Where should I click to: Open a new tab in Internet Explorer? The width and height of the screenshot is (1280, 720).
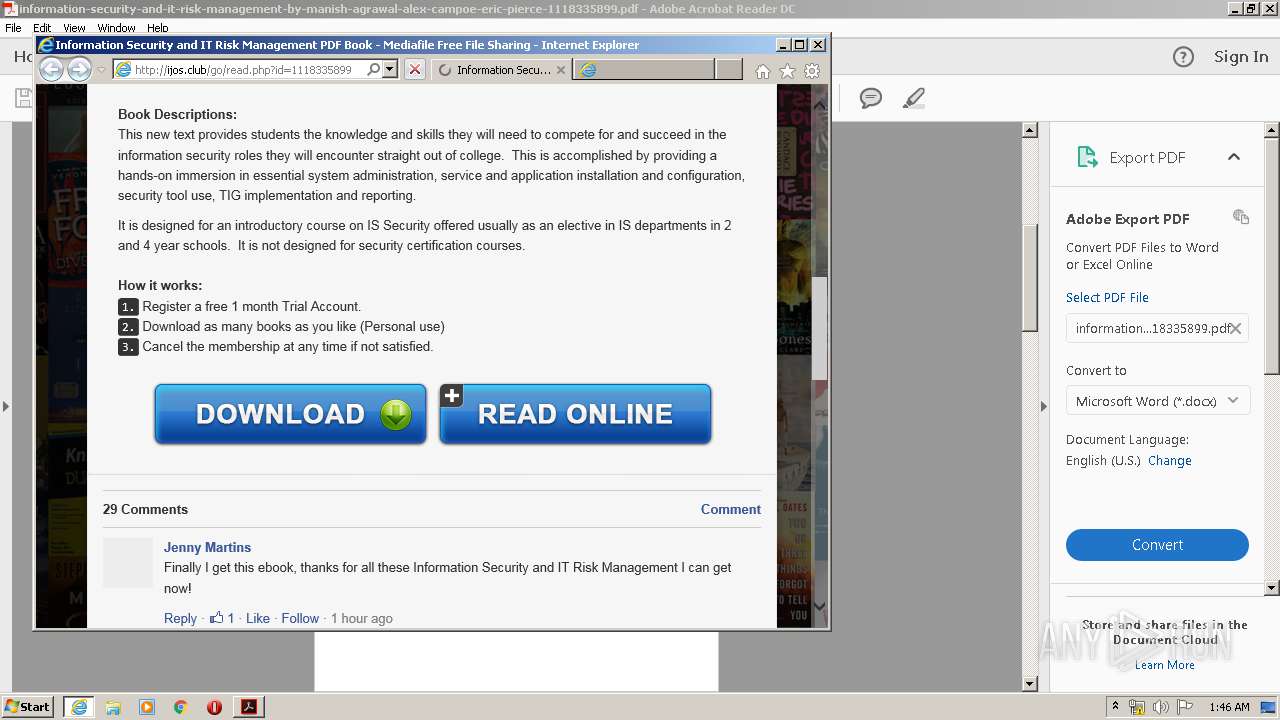pos(729,70)
